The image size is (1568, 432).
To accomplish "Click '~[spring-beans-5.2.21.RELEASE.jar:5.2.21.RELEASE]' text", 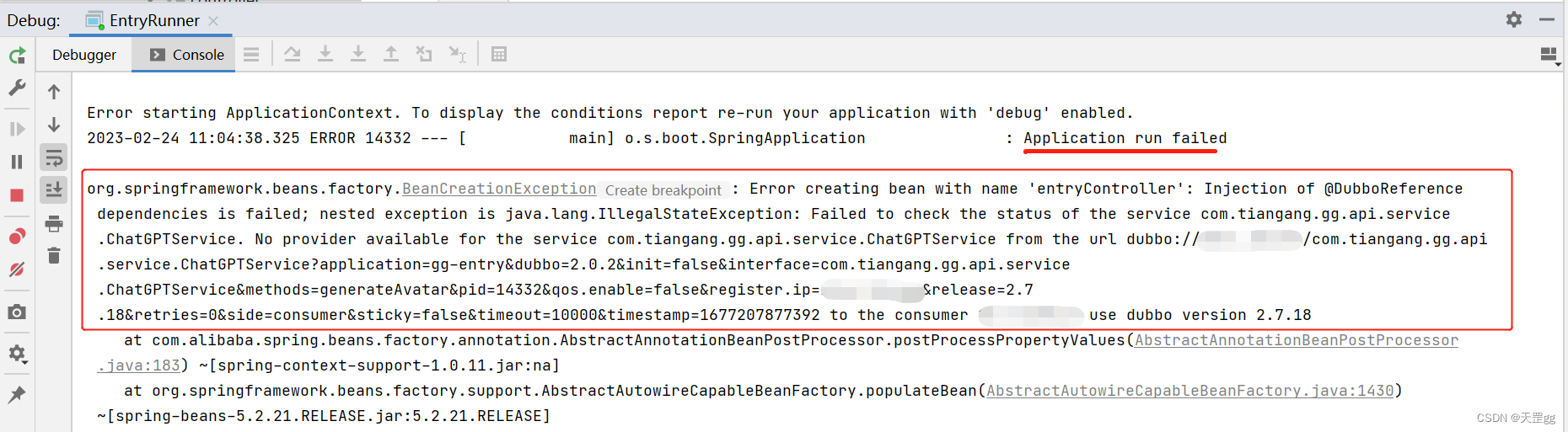I will pos(324,416).
